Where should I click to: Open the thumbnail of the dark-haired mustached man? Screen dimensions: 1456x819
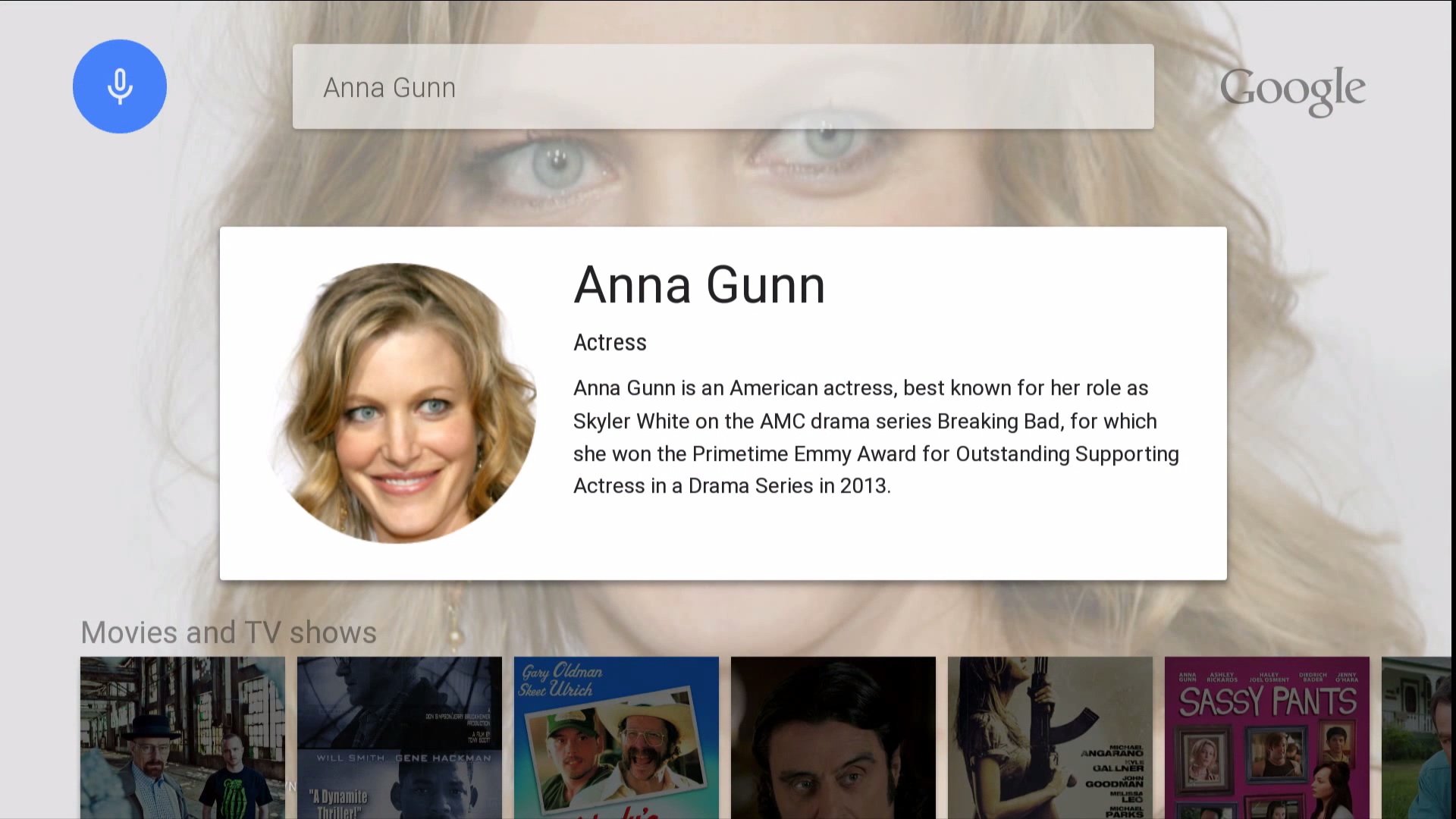tap(833, 738)
